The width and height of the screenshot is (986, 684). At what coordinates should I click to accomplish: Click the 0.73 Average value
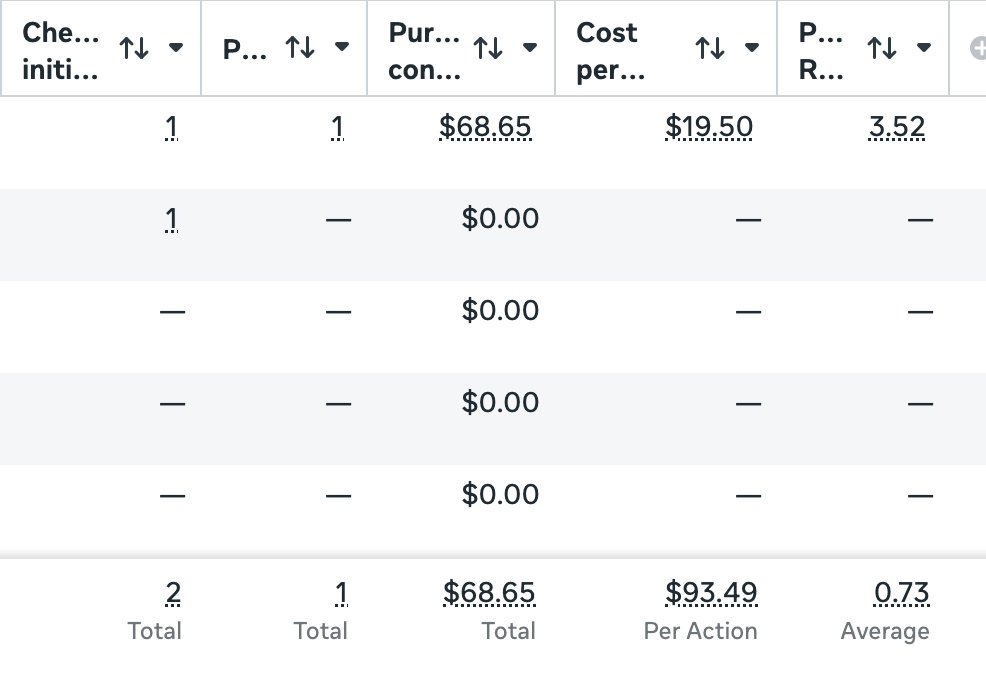[x=901, y=594]
